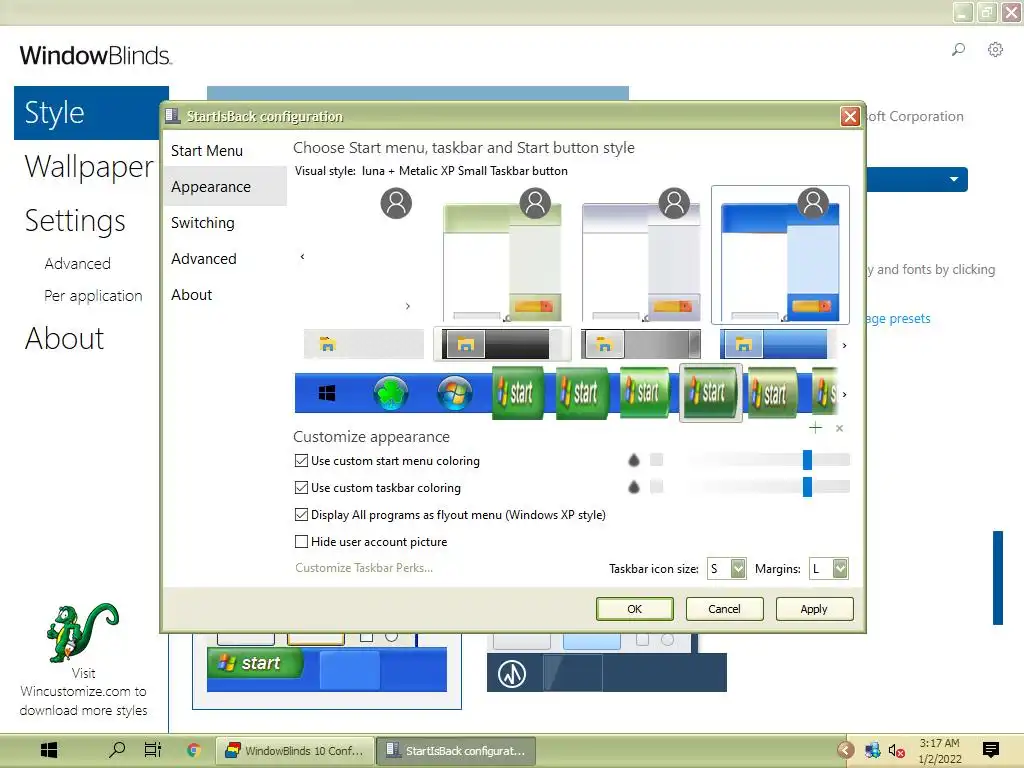Adjust the start menu coloring slider
Image resolution: width=1024 pixels, height=768 pixels.
point(807,460)
